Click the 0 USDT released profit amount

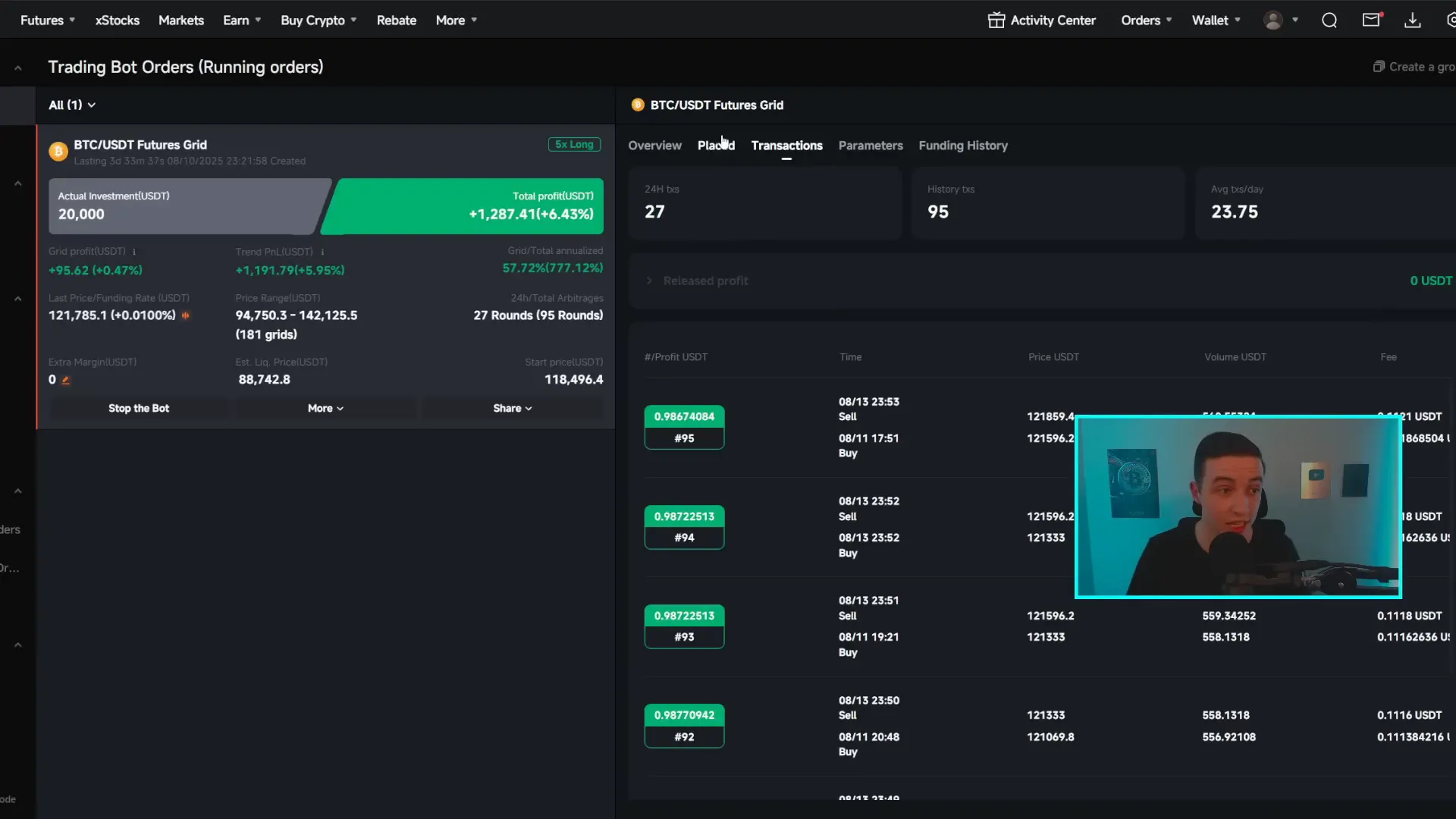pyautogui.click(x=1431, y=281)
